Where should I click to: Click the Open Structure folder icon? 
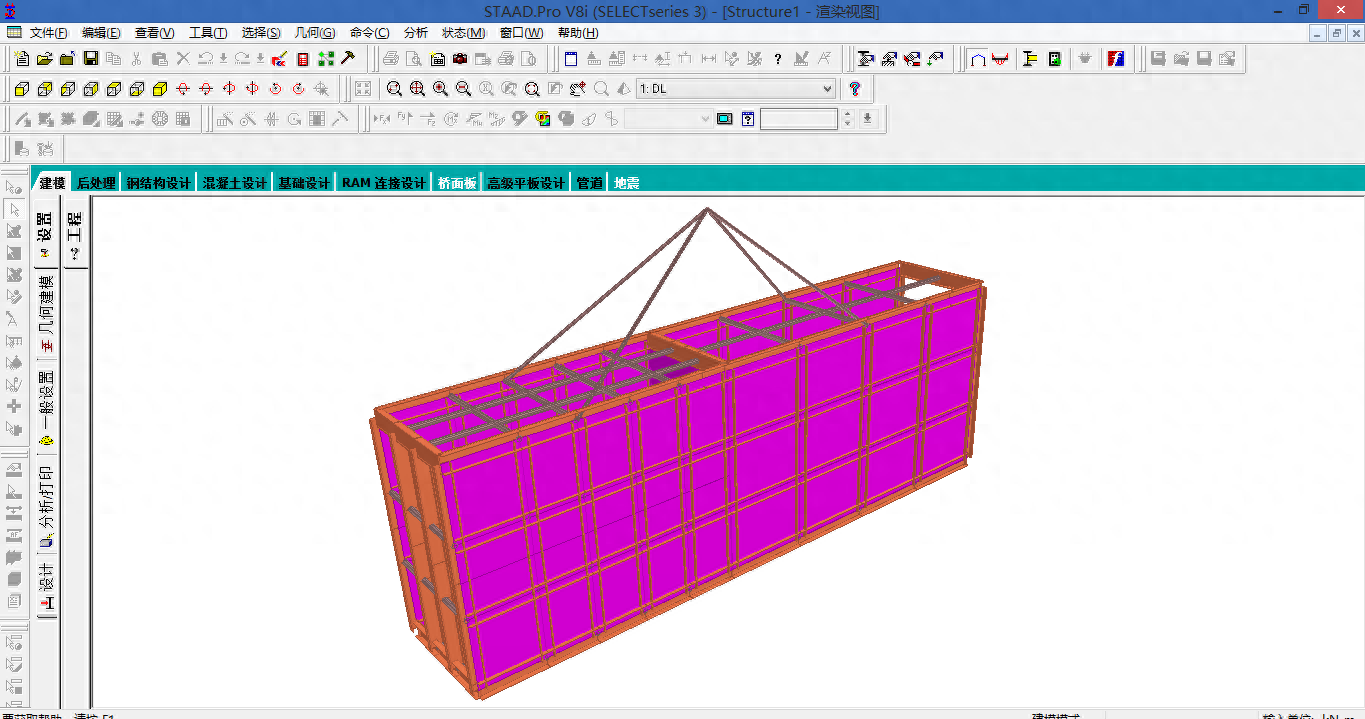pyautogui.click(x=44, y=59)
